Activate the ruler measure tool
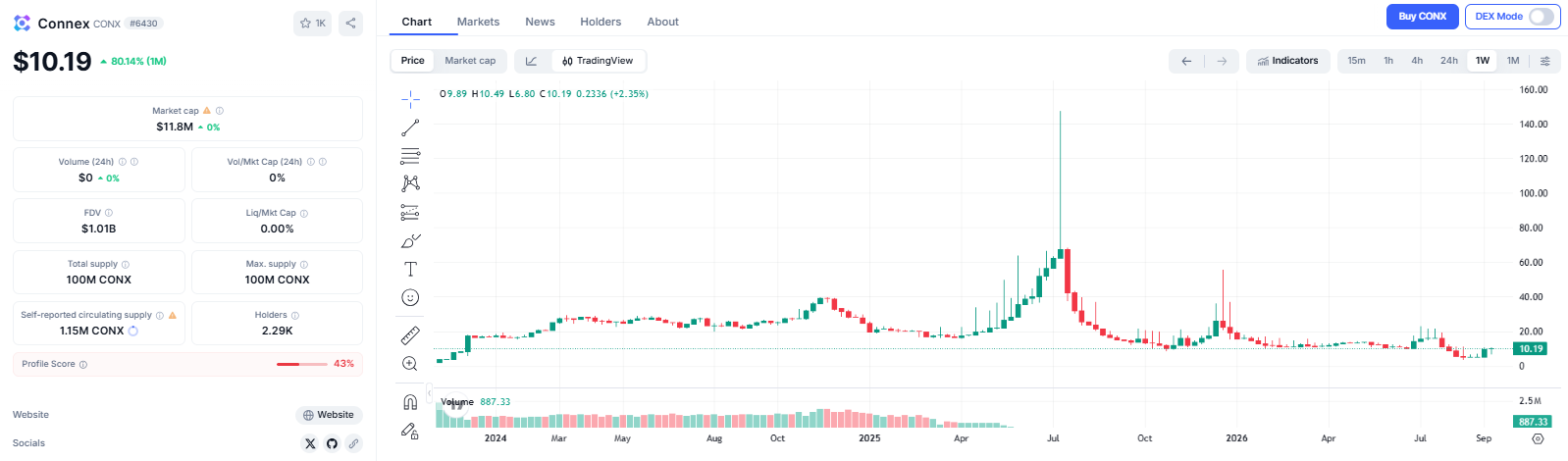 coord(410,335)
